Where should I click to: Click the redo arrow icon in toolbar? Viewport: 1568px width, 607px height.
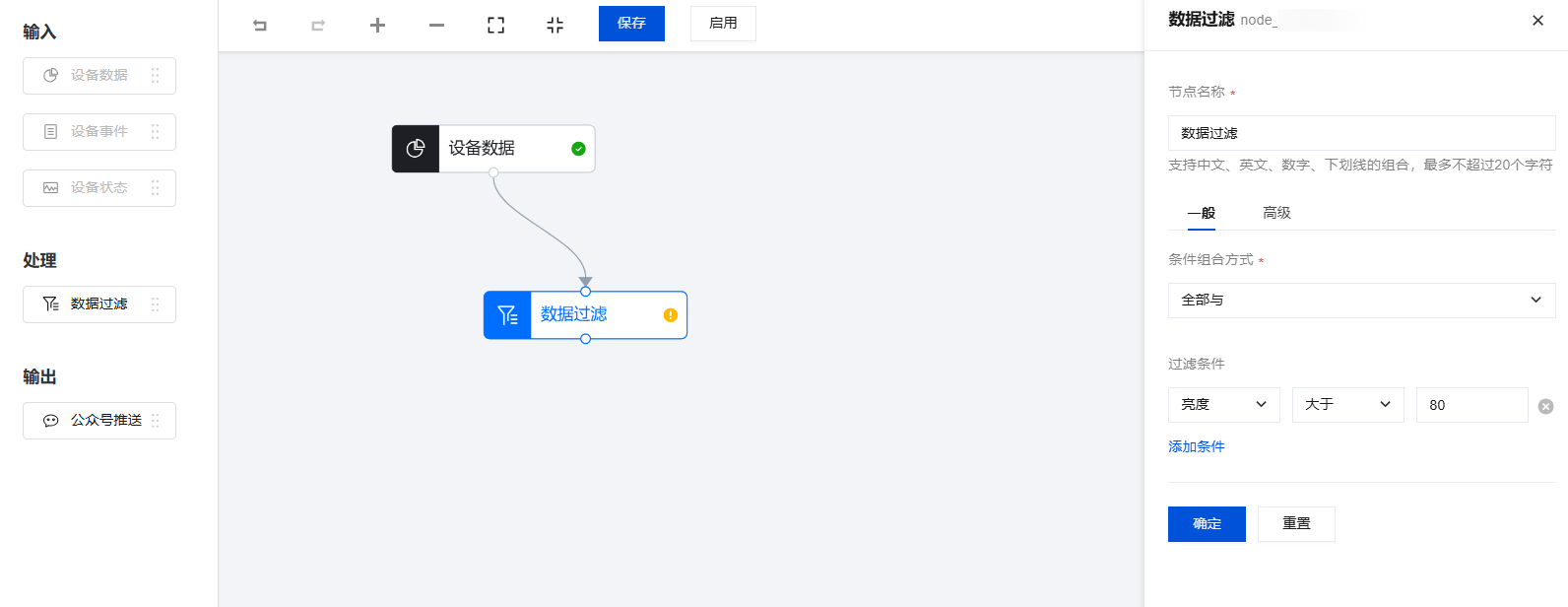(318, 26)
